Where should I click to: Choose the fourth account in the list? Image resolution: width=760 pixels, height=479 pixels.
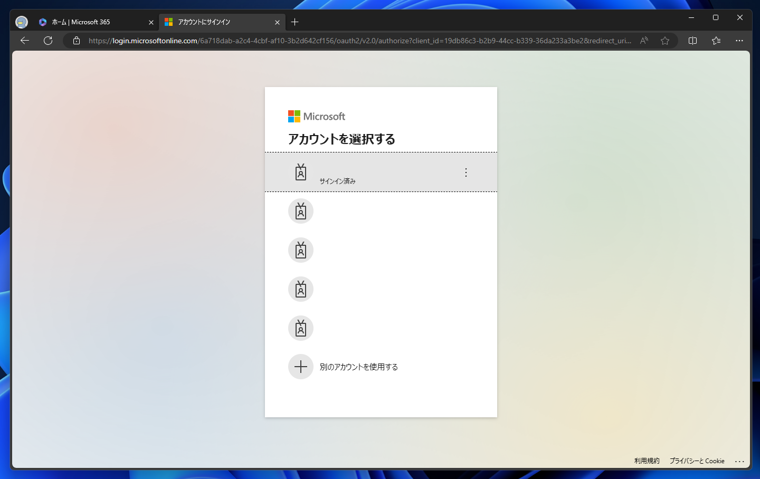(x=380, y=289)
